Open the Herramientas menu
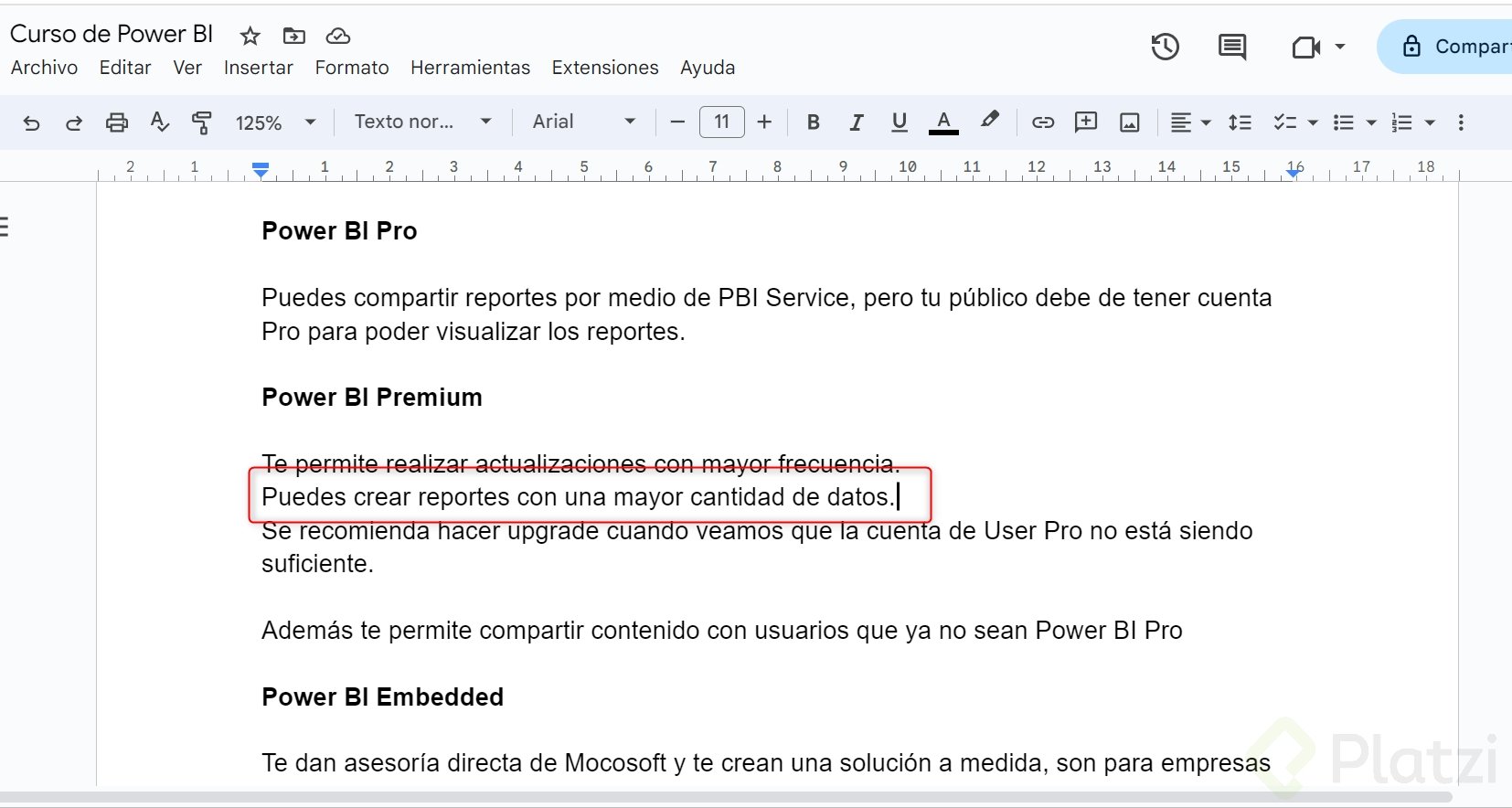Screen dimensions: 1512x808 [x=470, y=68]
